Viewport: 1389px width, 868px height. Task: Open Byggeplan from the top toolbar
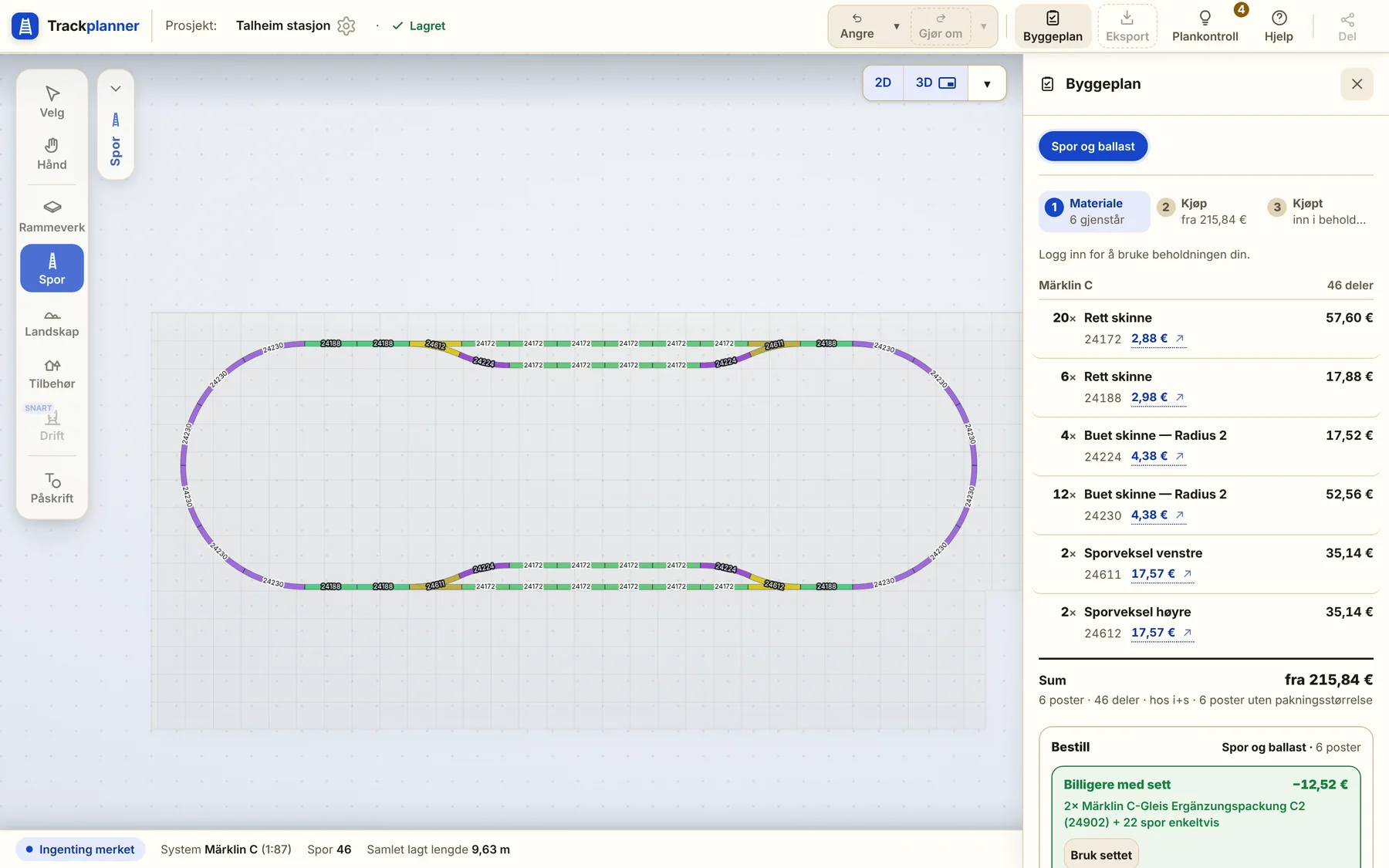point(1053,25)
